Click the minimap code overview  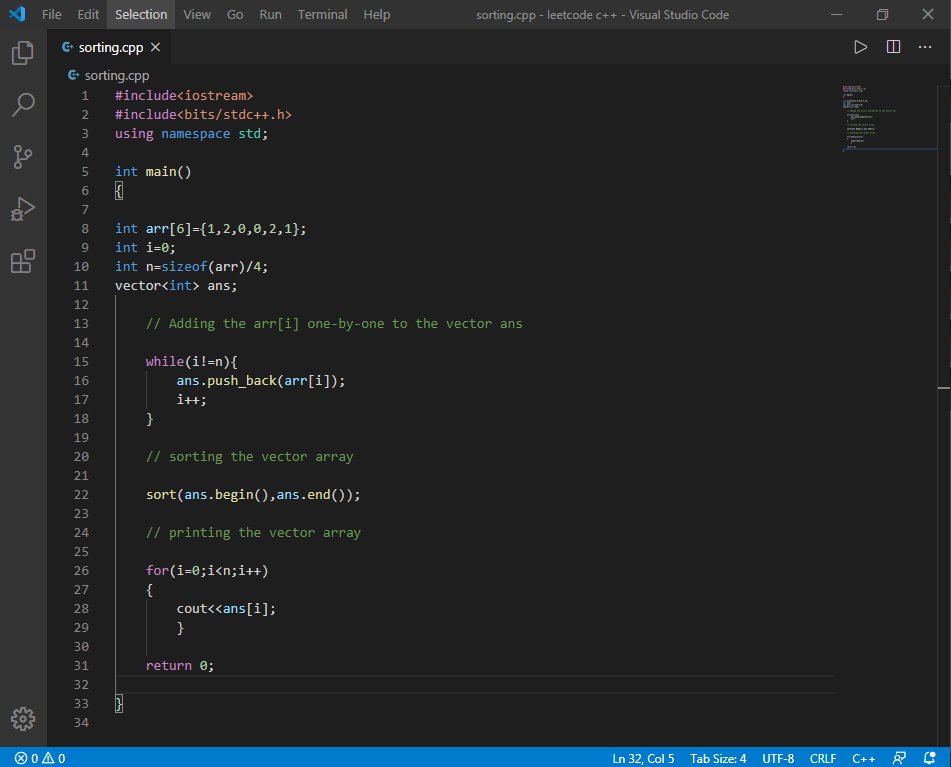[889, 118]
